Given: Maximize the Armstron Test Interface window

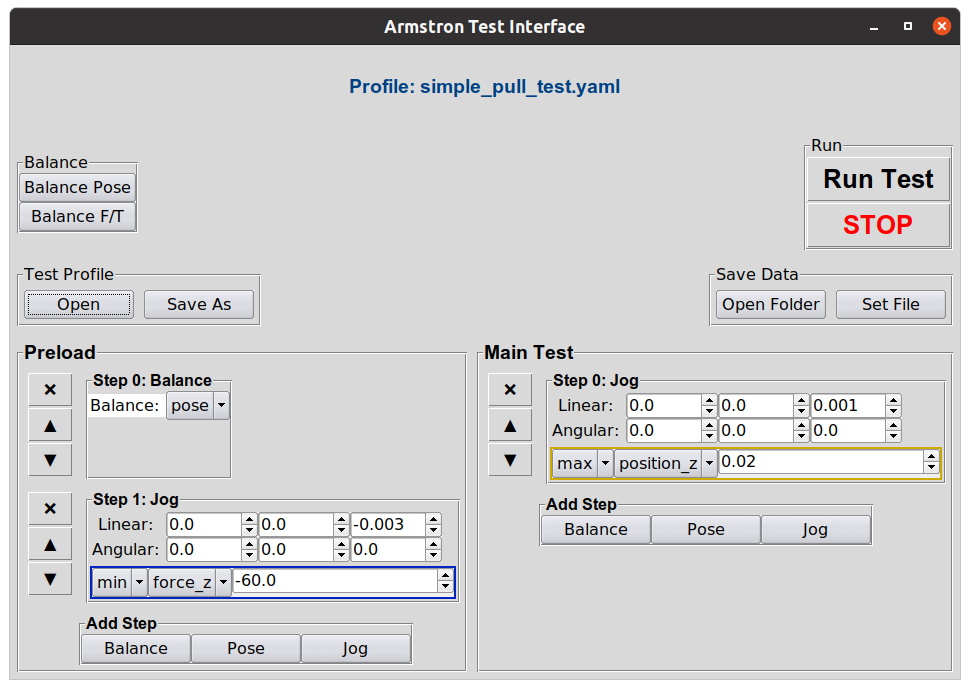Looking at the screenshot, I should 908,27.
